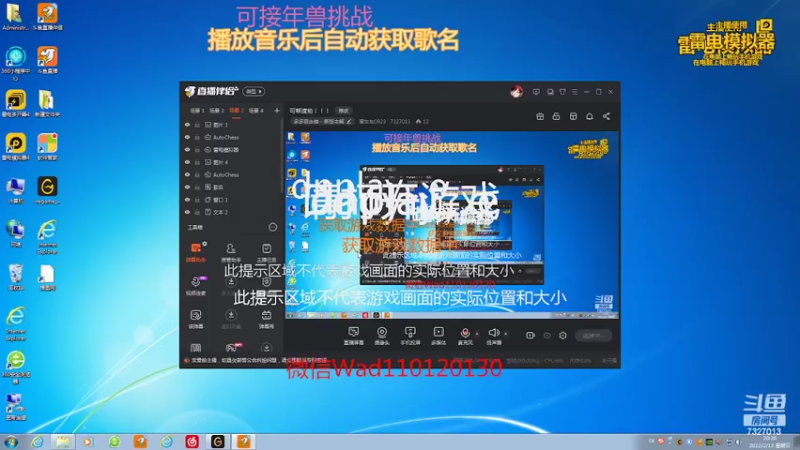Collapse the toolbox (工具箱) section
The width and height of the screenshot is (800, 450).
[x=273, y=227]
